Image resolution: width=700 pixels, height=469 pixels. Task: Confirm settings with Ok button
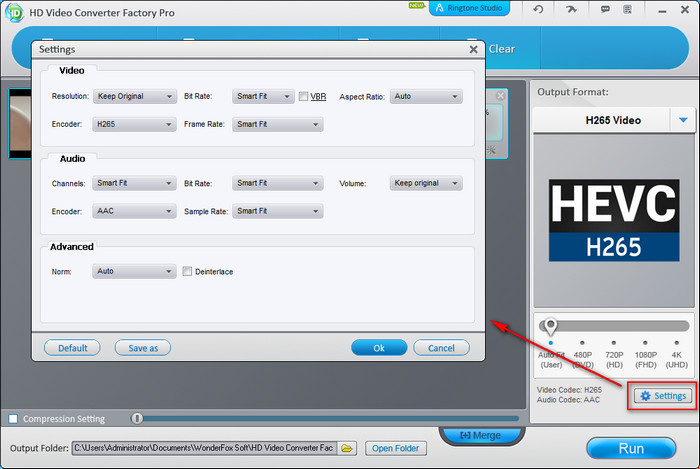(x=379, y=348)
